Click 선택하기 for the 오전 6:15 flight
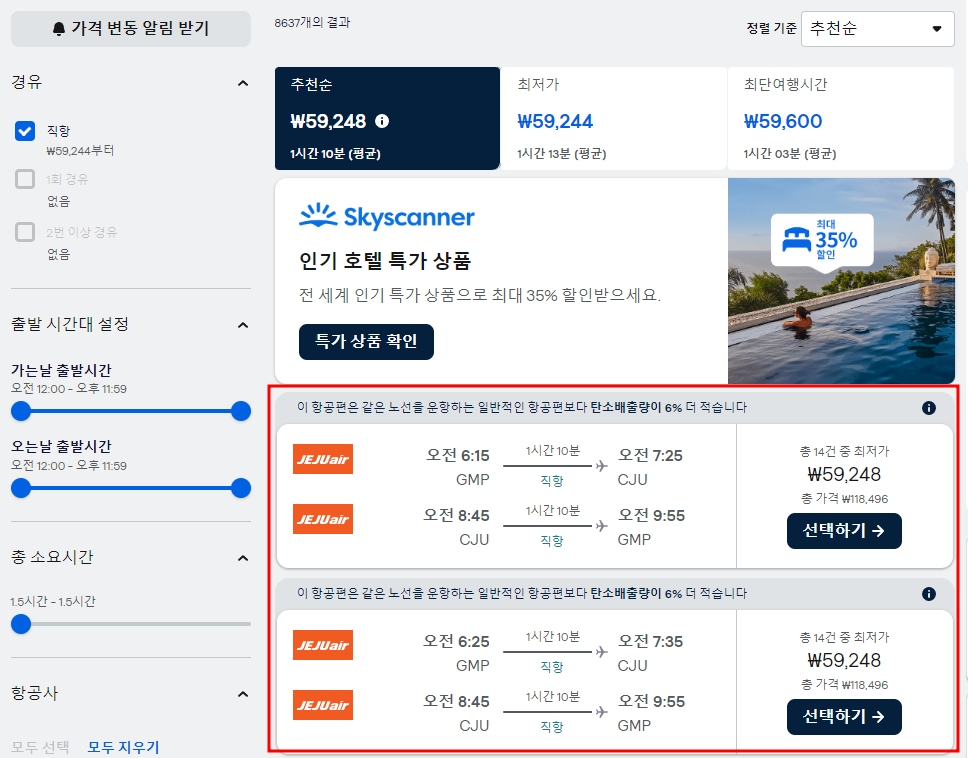This screenshot has width=968, height=758. coord(844,531)
